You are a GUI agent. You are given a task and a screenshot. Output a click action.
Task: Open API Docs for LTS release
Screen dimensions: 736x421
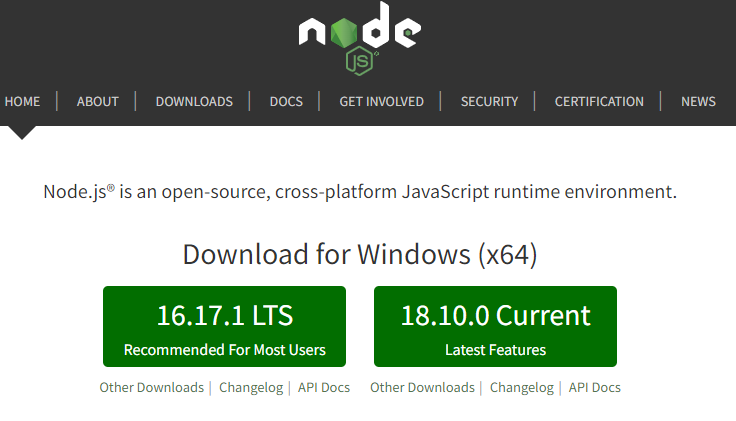pos(324,388)
